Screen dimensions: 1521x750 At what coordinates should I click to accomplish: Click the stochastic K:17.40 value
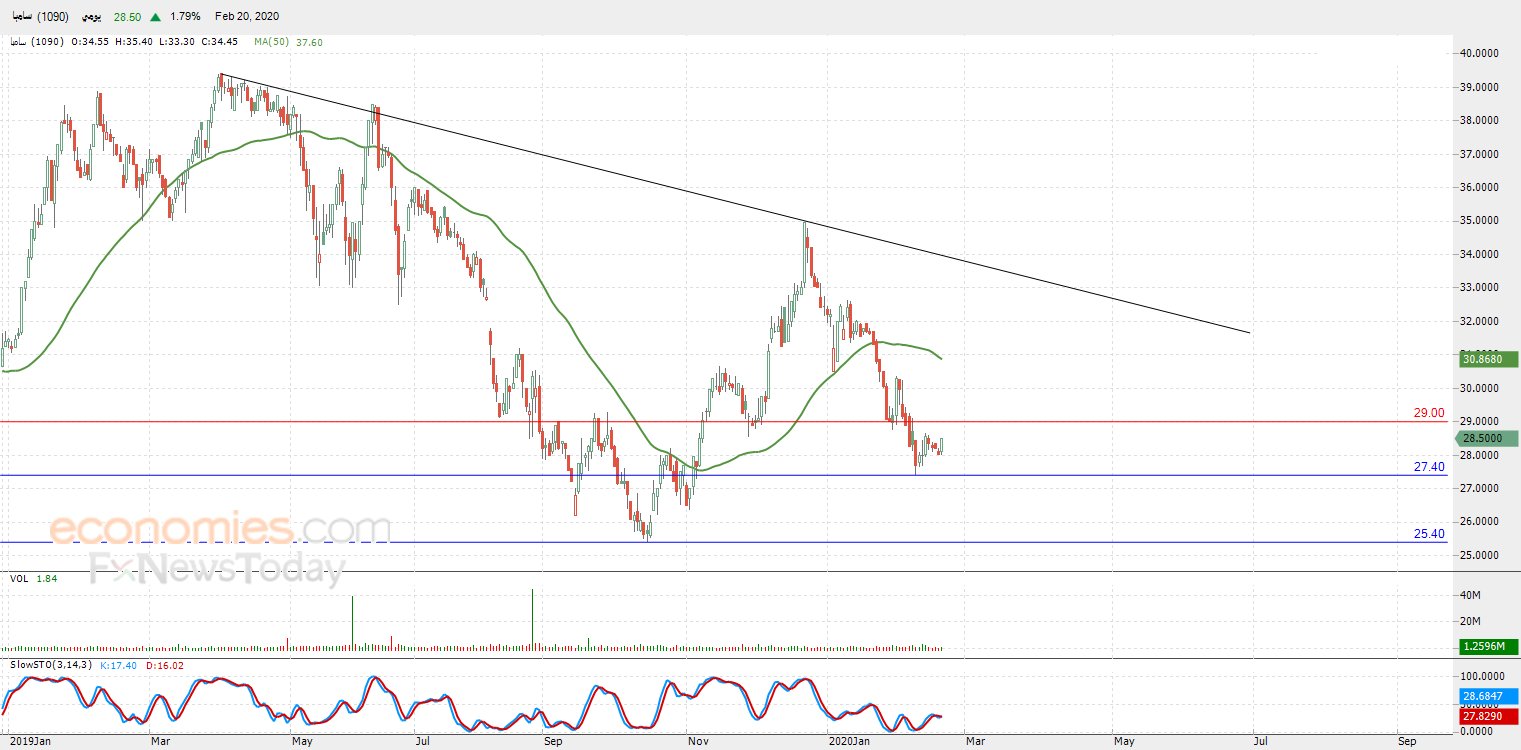pos(118,665)
